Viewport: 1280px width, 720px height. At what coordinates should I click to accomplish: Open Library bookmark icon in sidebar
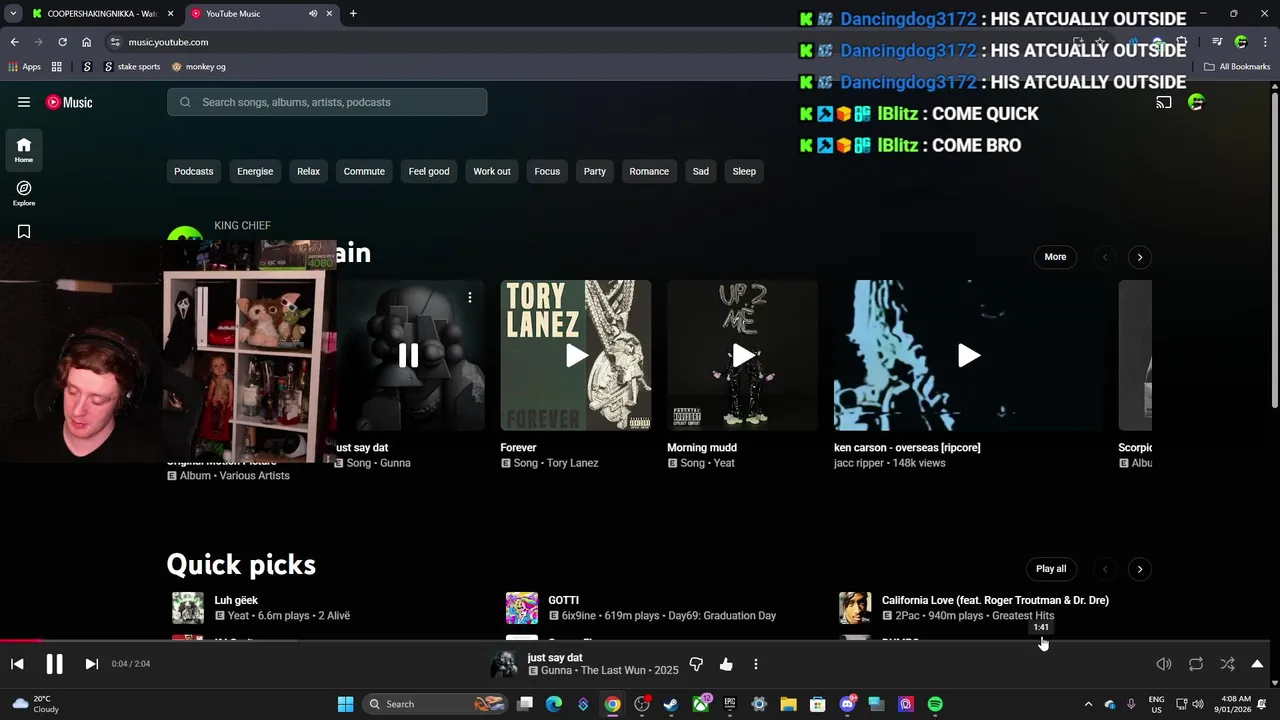(24, 231)
